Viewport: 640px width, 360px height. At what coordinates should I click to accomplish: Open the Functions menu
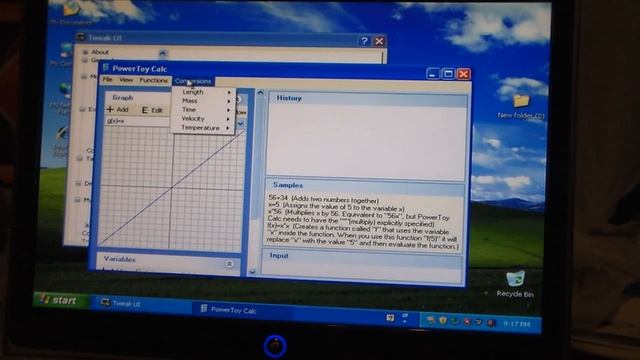click(153, 80)
